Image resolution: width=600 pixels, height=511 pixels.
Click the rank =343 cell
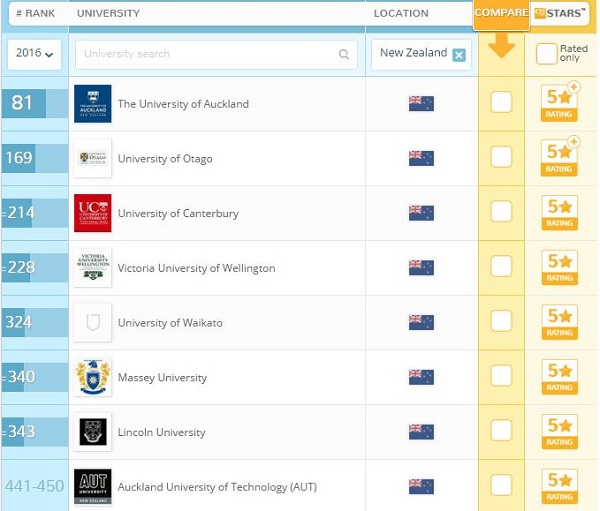click(x=34, y=432)
